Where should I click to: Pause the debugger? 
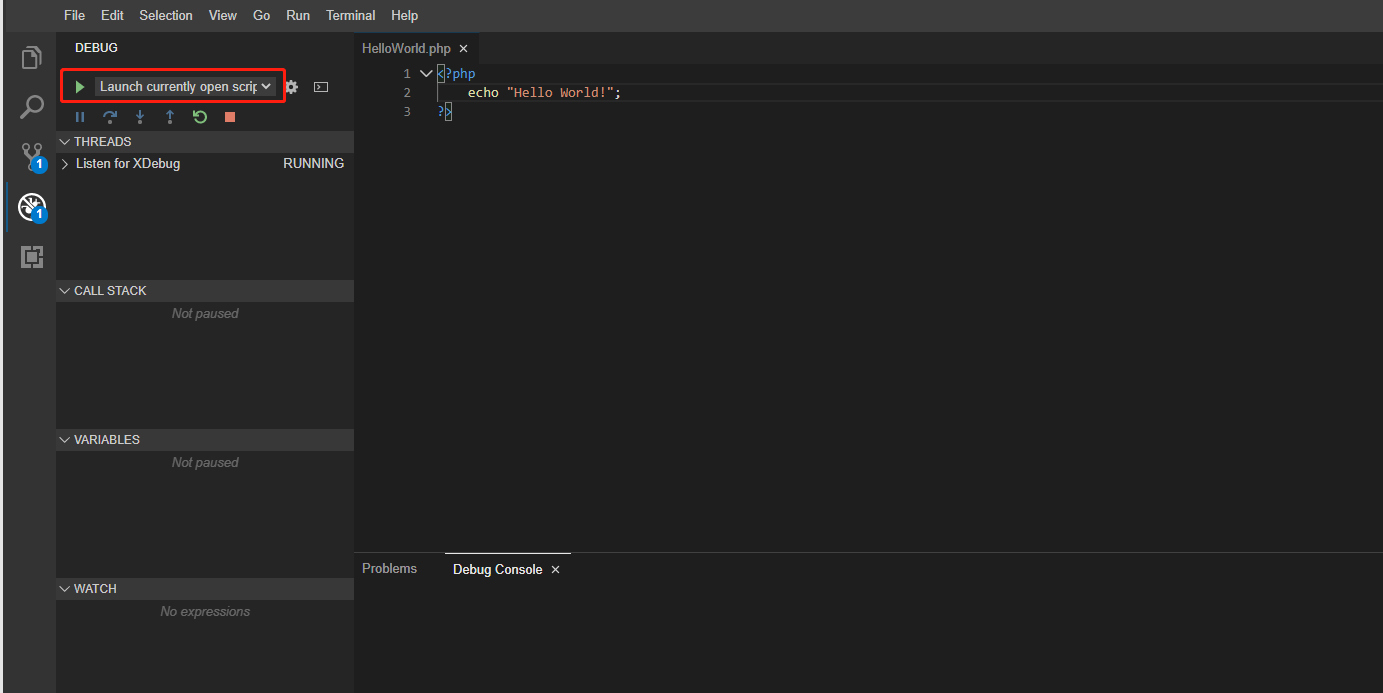tap(80, 117)
